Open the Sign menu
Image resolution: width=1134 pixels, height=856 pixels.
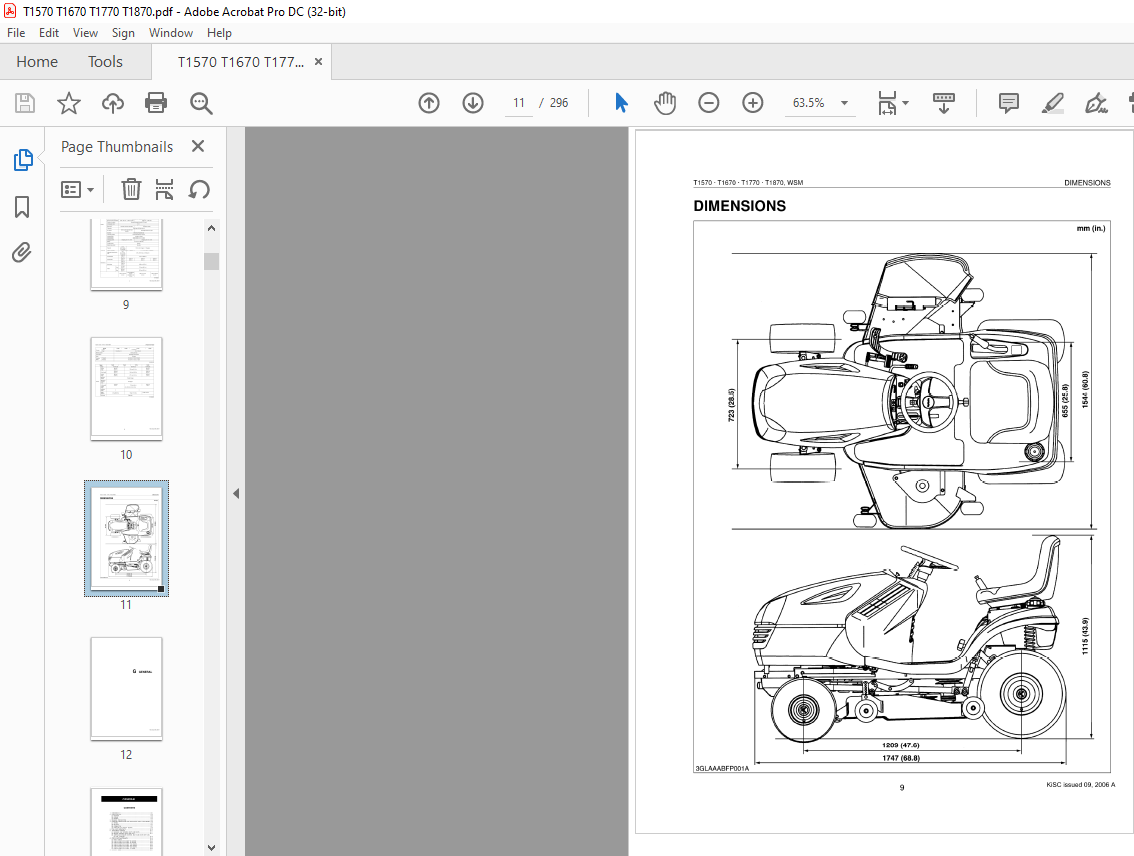(123, 33)
